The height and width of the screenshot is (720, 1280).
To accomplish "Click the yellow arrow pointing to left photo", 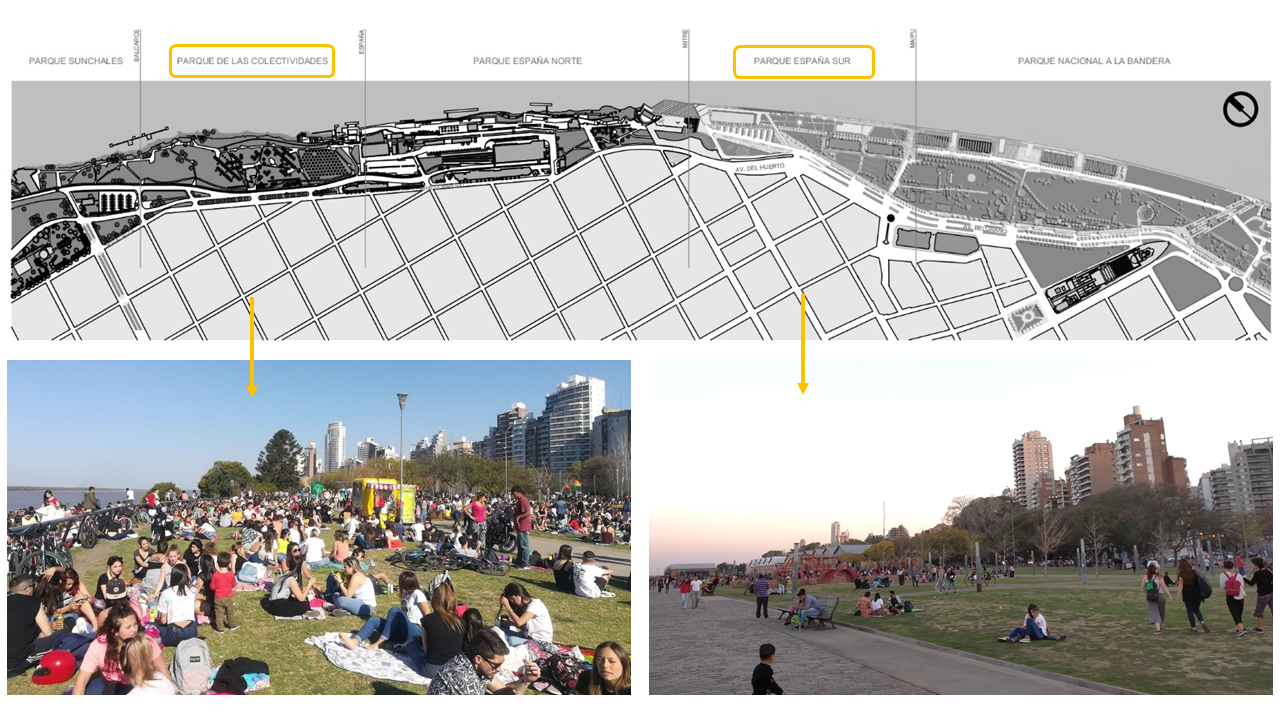I will [x=251, y=345].
